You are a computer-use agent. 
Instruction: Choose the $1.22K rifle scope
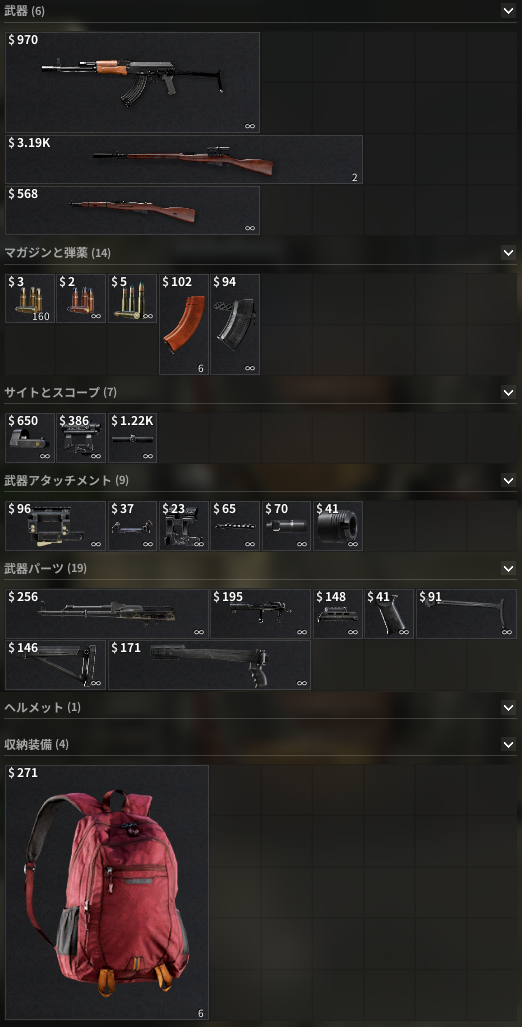tap(132, 438)
